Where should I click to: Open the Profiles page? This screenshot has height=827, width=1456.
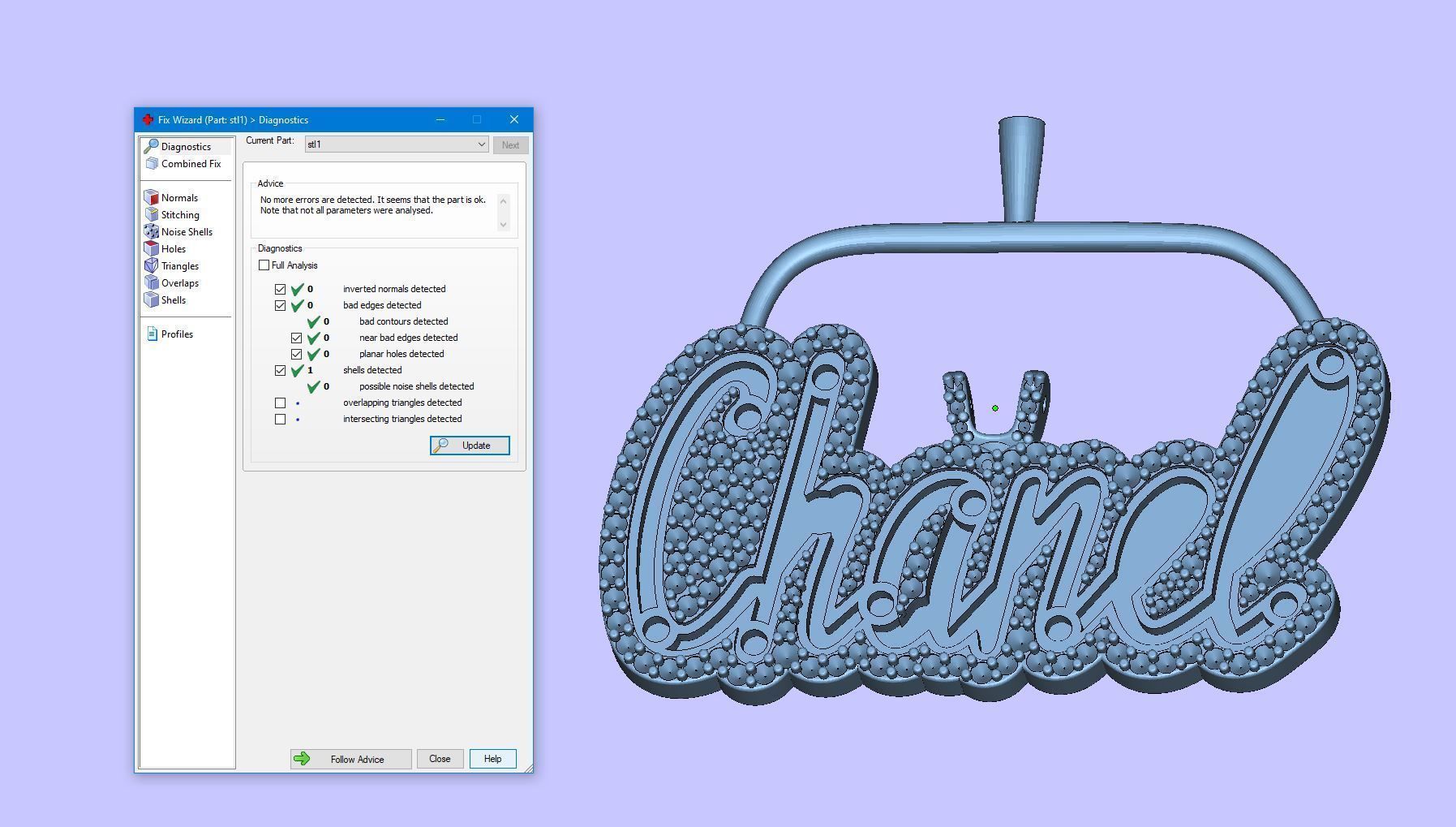(x=177, y=334)
